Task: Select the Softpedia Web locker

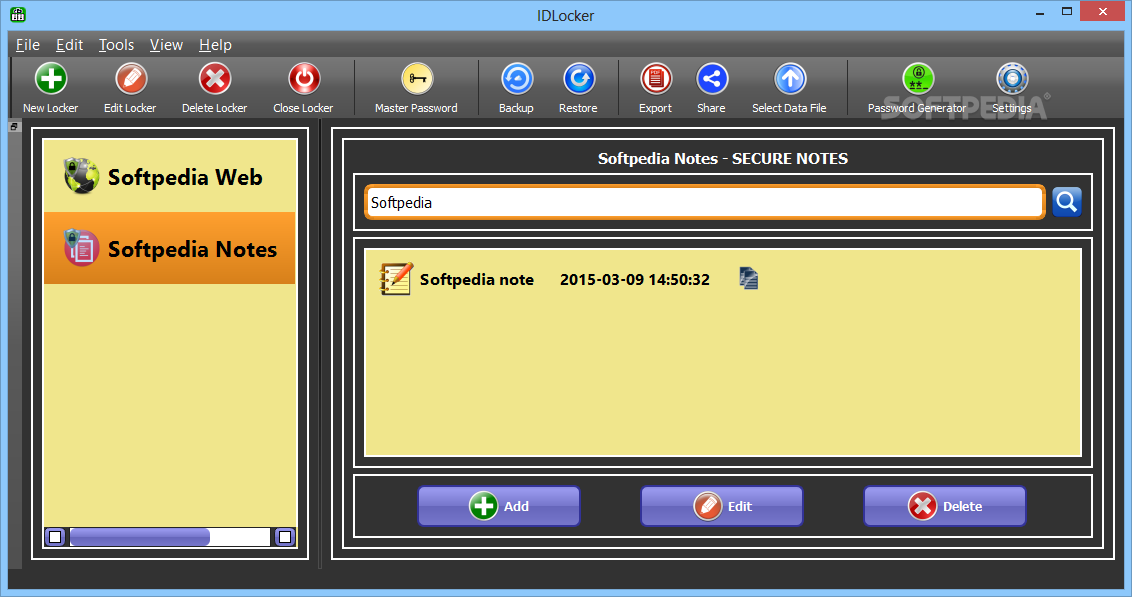Action: [x=170, y=177]
